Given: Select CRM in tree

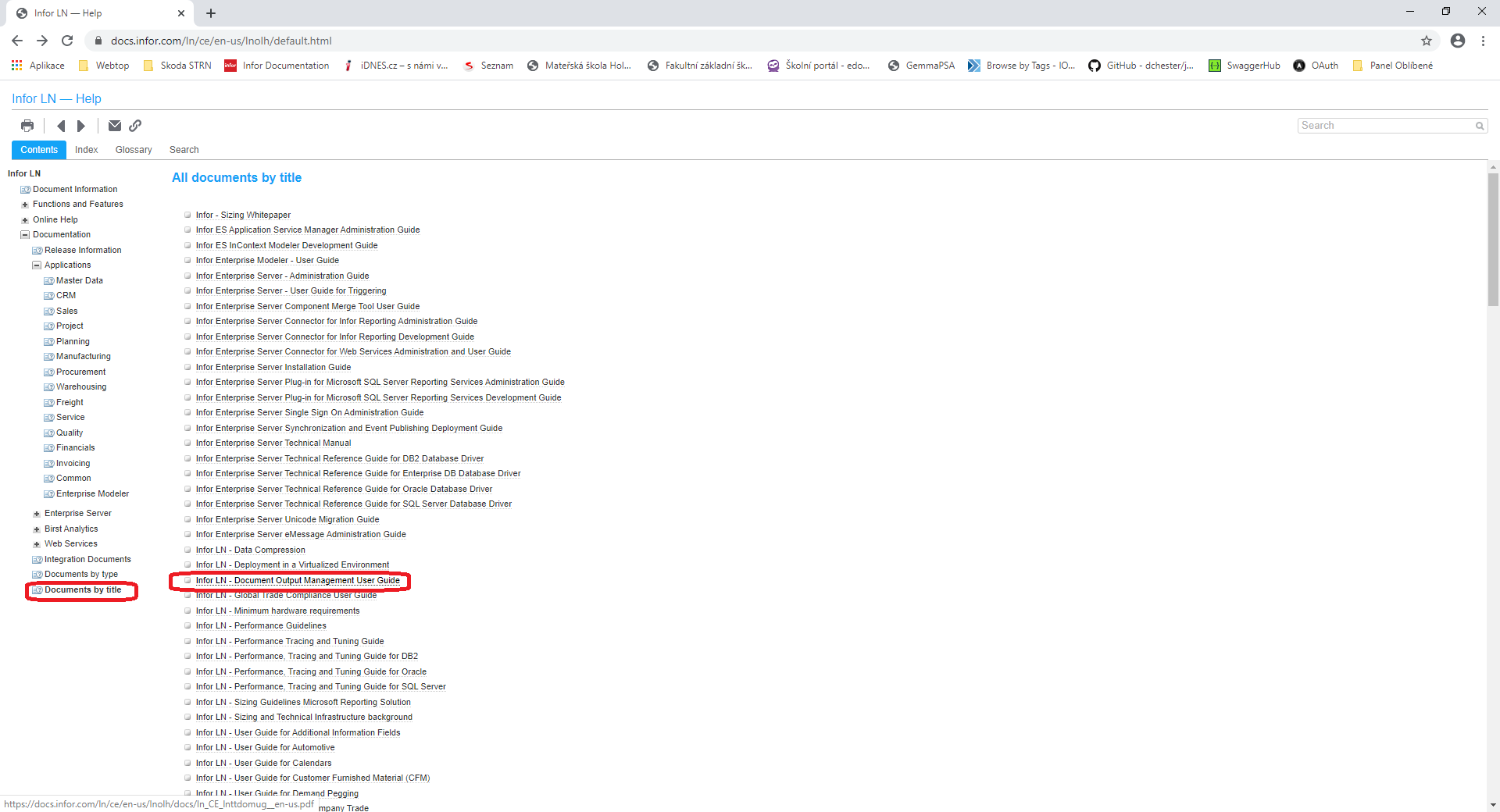Looking at the screenshot, I should [66, 296].
